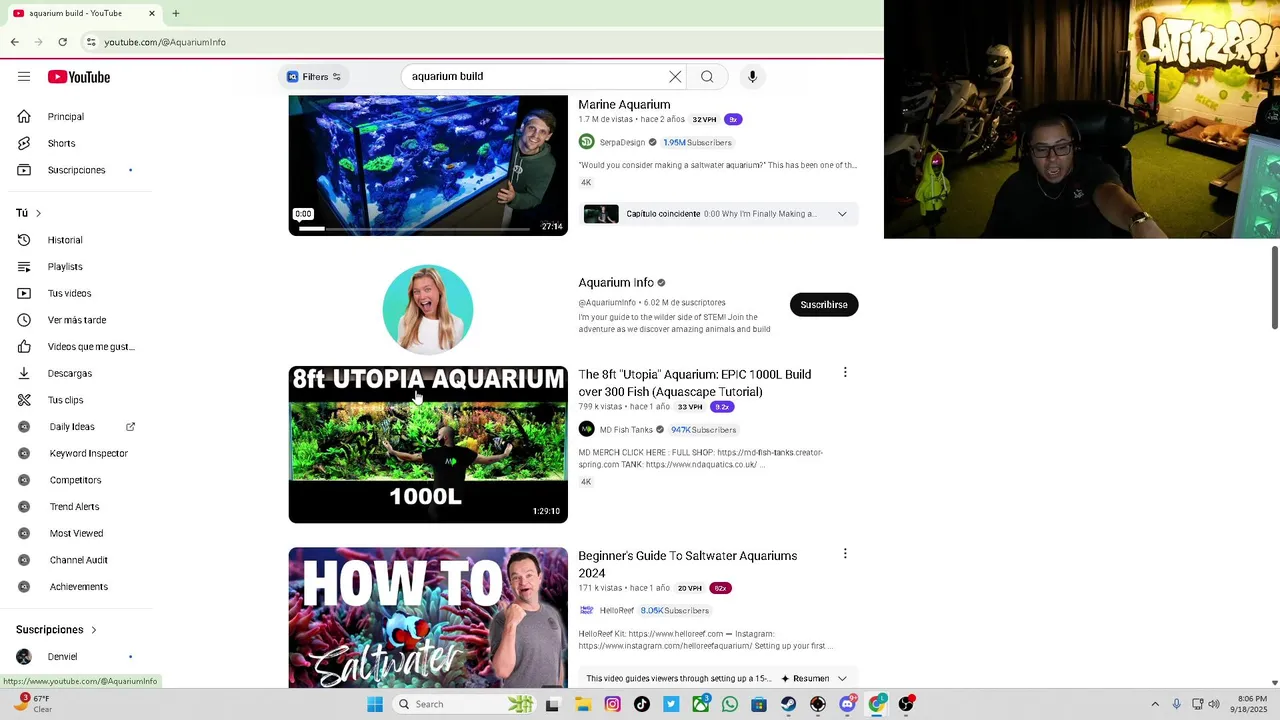Close the 'aquarium build - YouTube' tab
This screenshot has width=1280, height=720.
coord(152,13)
